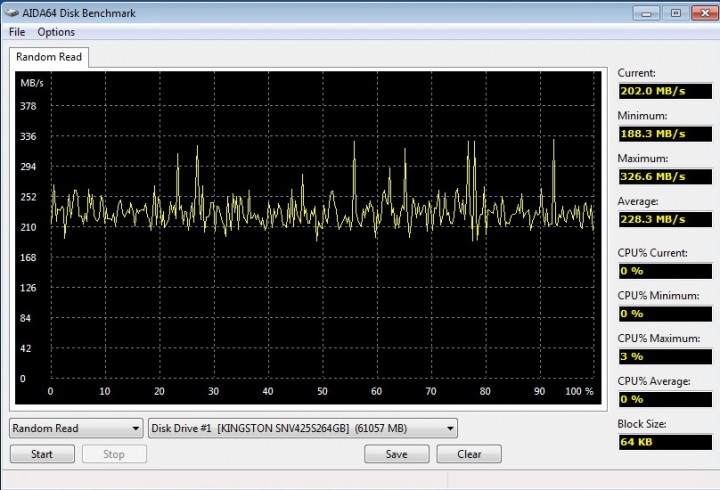
Task: Click the Save button
Action: click(x=397, y=454)
